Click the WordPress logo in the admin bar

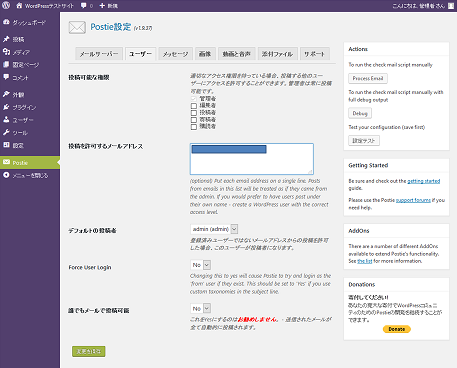point(6,5)
